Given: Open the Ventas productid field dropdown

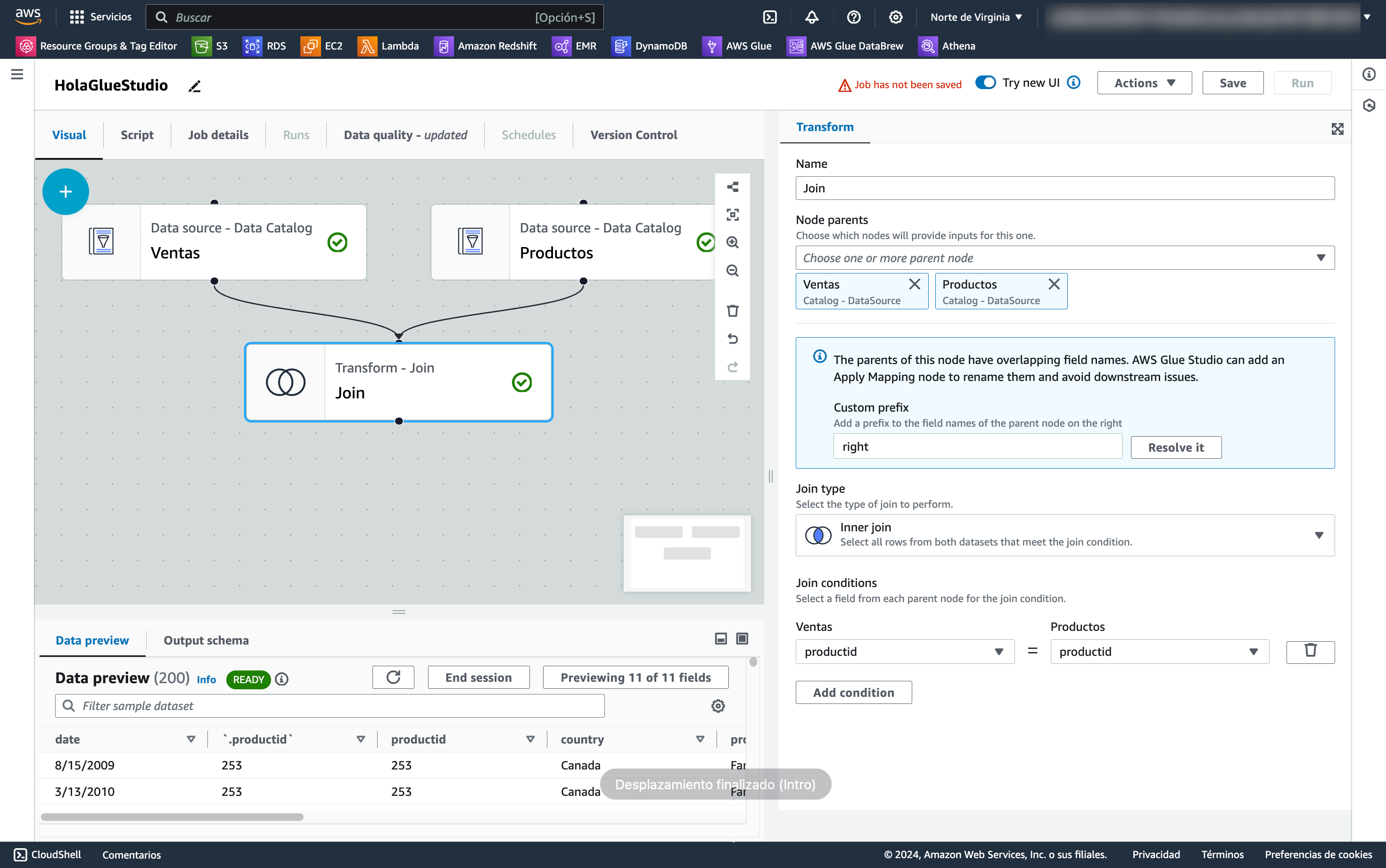Looking at the screenshot, I should [905, 652].
